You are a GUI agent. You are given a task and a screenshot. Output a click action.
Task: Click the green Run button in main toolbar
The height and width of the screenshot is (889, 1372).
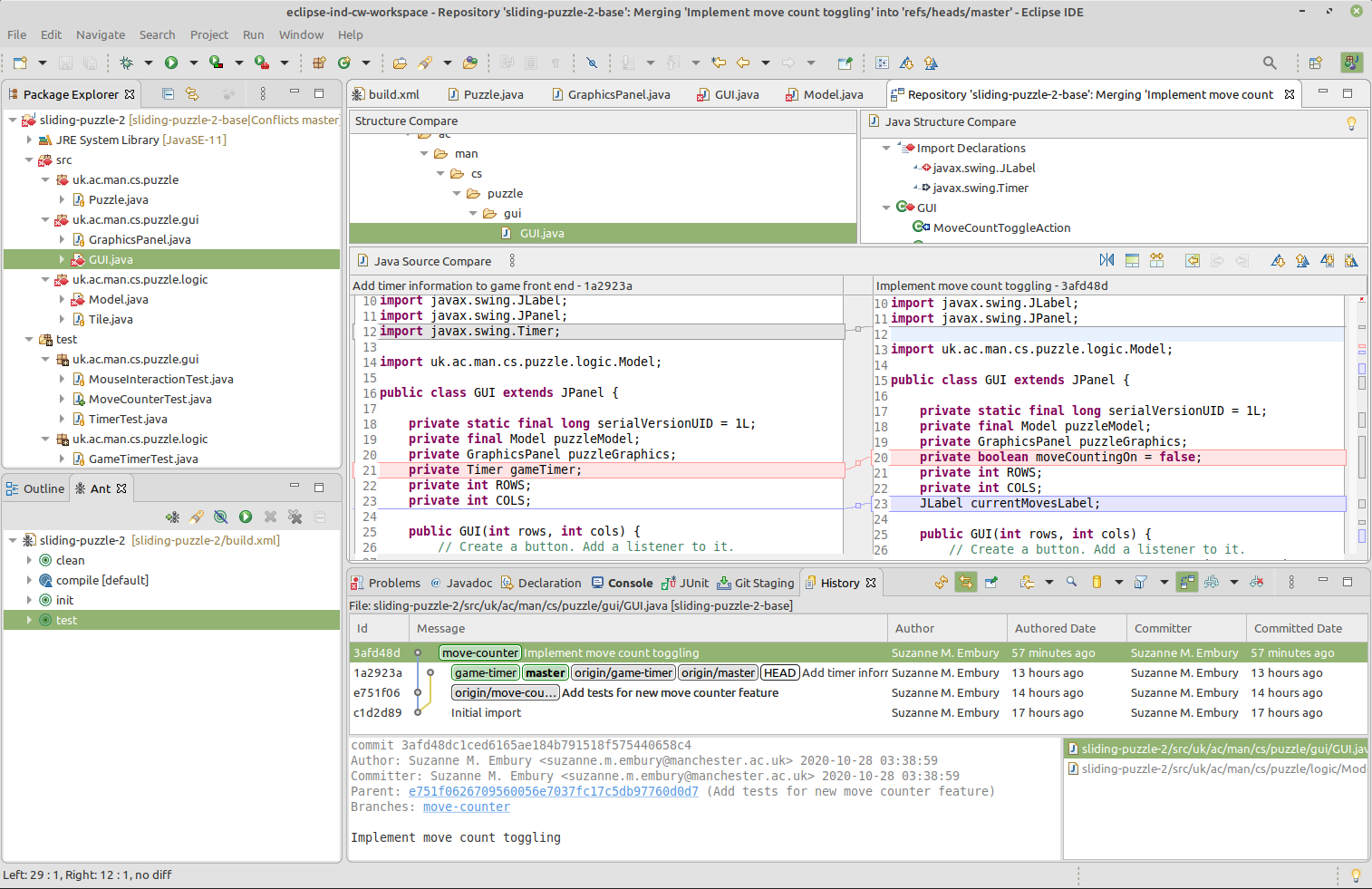pos(171,63)
